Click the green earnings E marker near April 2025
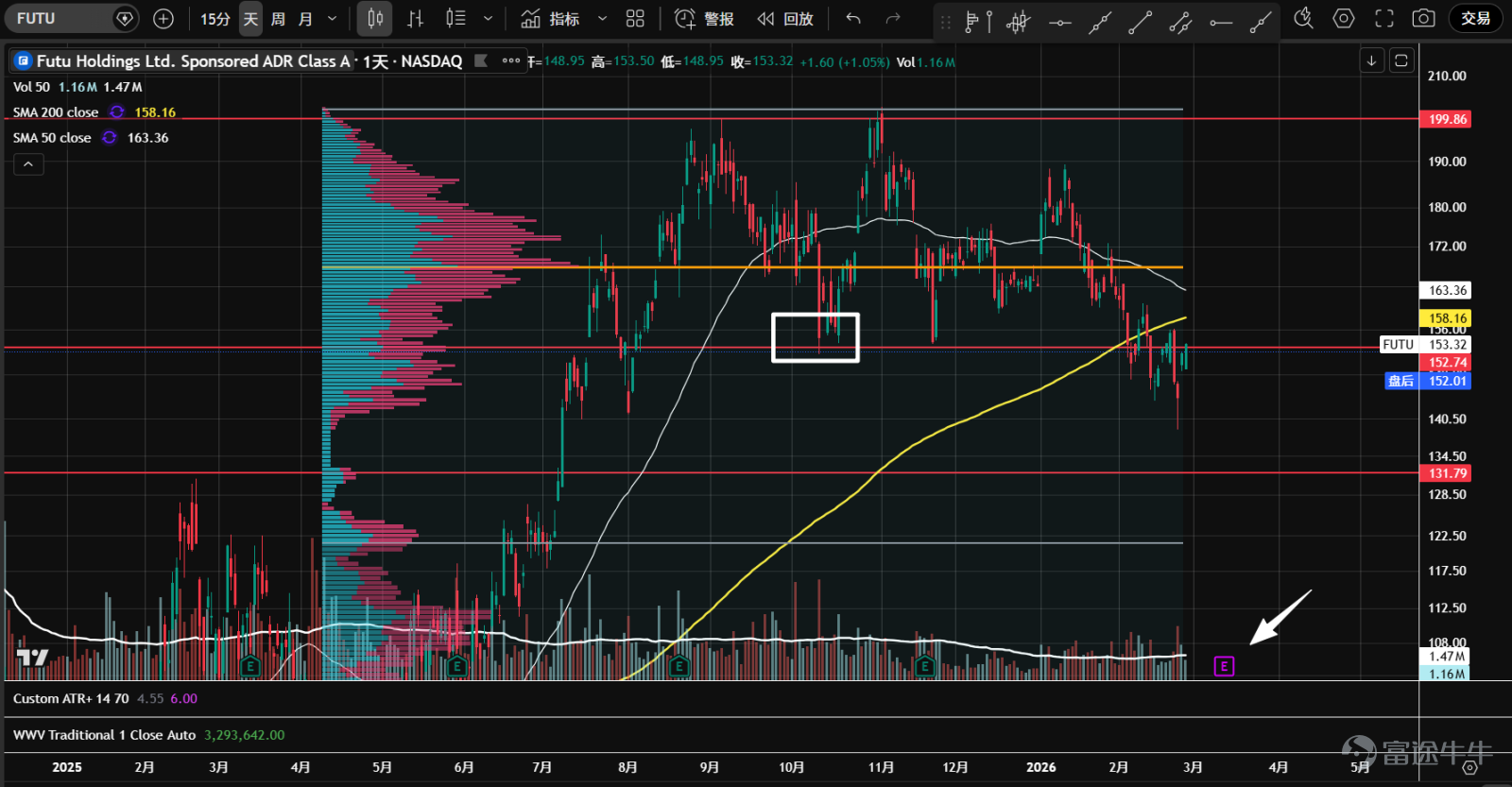The height and width of the screenshot is (787, 1512). (249, 666)
